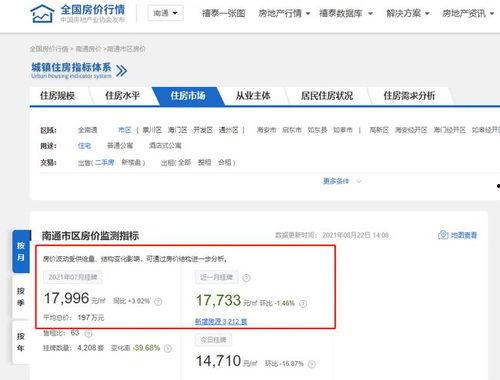
Task: Click the 17,733 price value
Action: coord(218,300)
